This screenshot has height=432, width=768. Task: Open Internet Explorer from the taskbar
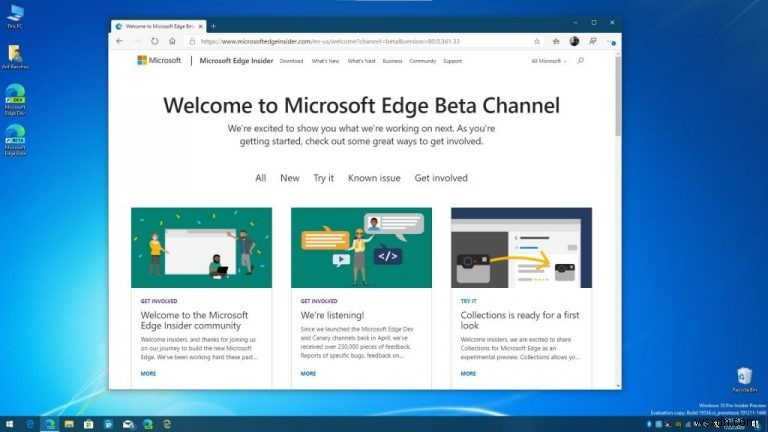168,424
